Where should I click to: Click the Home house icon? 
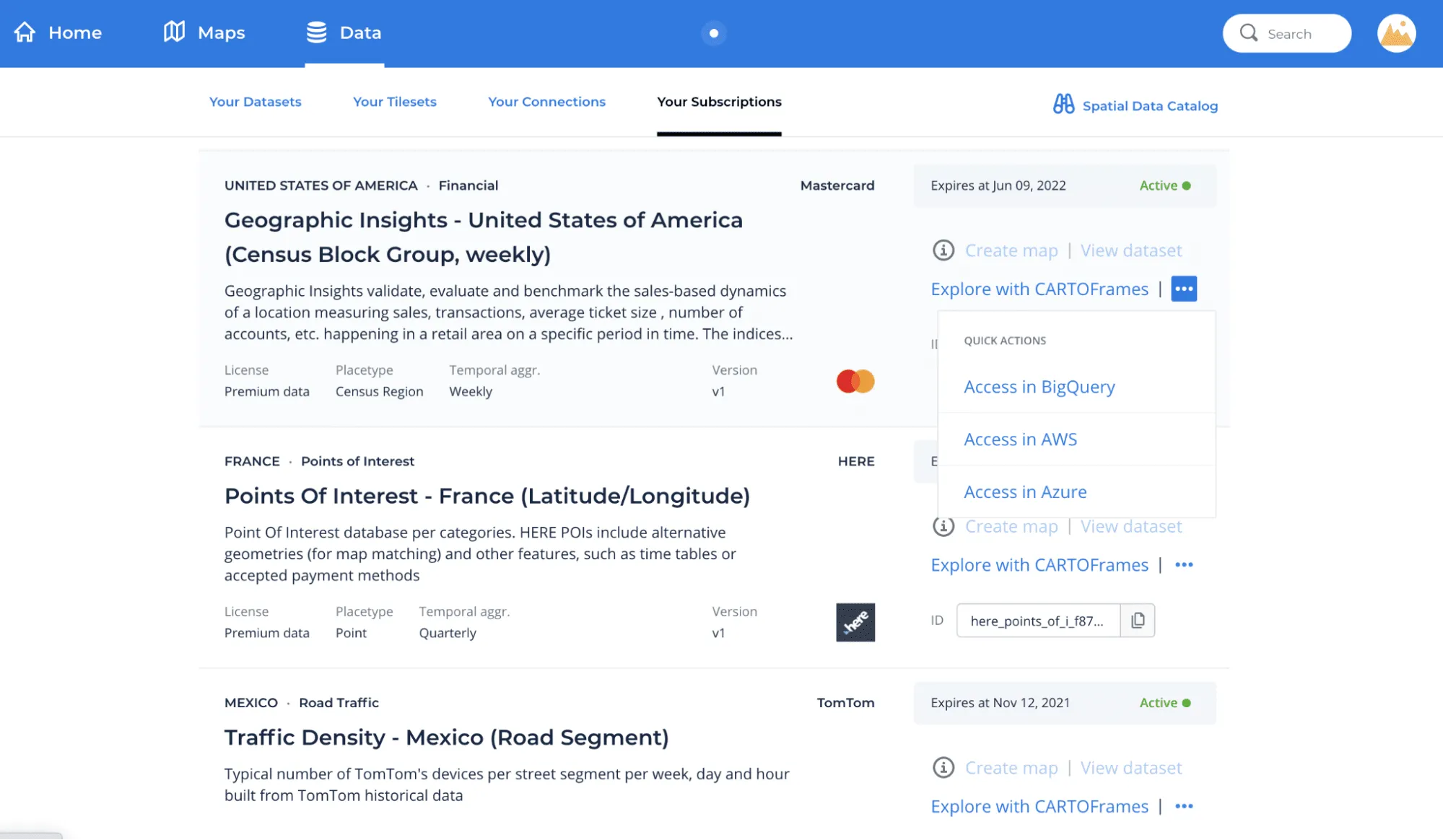click(25, 32)
